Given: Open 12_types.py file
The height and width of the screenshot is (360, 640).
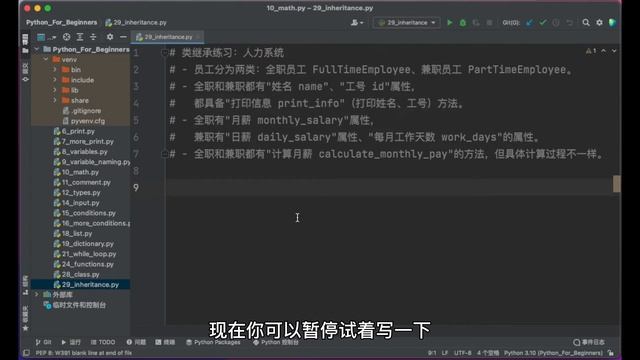Looking at the screenshot, I should [77, 192].
